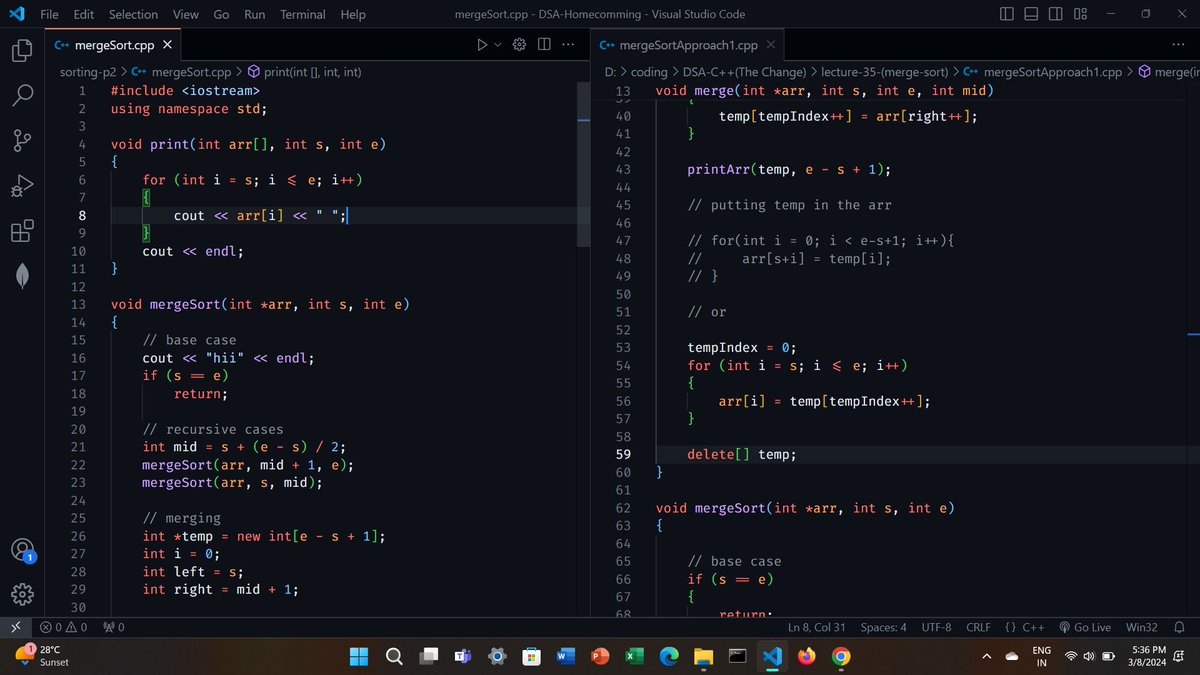This screenshot has height=675, width=1200.
Task: Toggle the Secondary Side Bar layout button
Action: 1055,14
